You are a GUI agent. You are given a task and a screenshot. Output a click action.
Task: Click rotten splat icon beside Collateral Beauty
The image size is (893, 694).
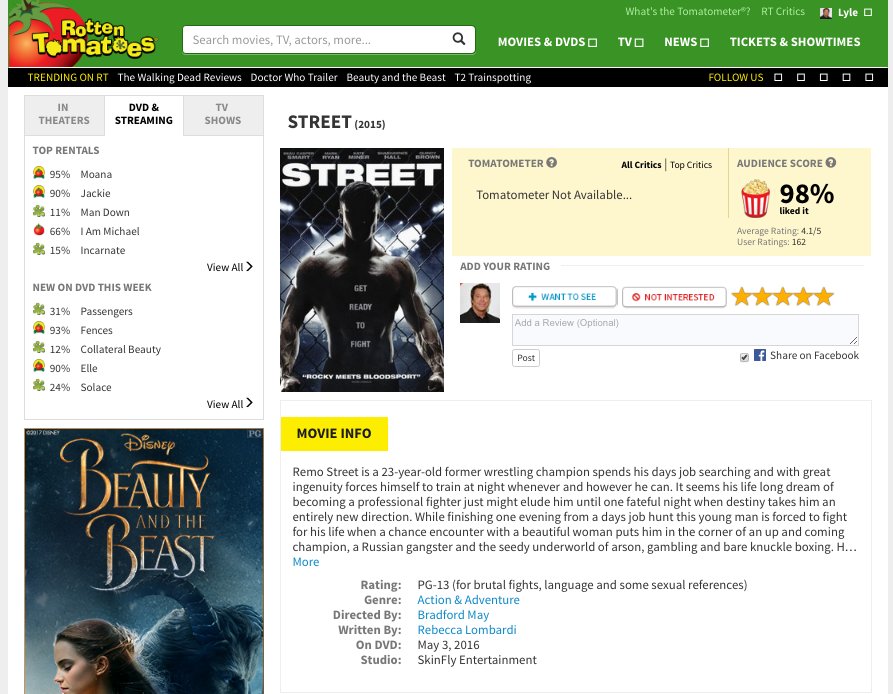pos(39,348)
